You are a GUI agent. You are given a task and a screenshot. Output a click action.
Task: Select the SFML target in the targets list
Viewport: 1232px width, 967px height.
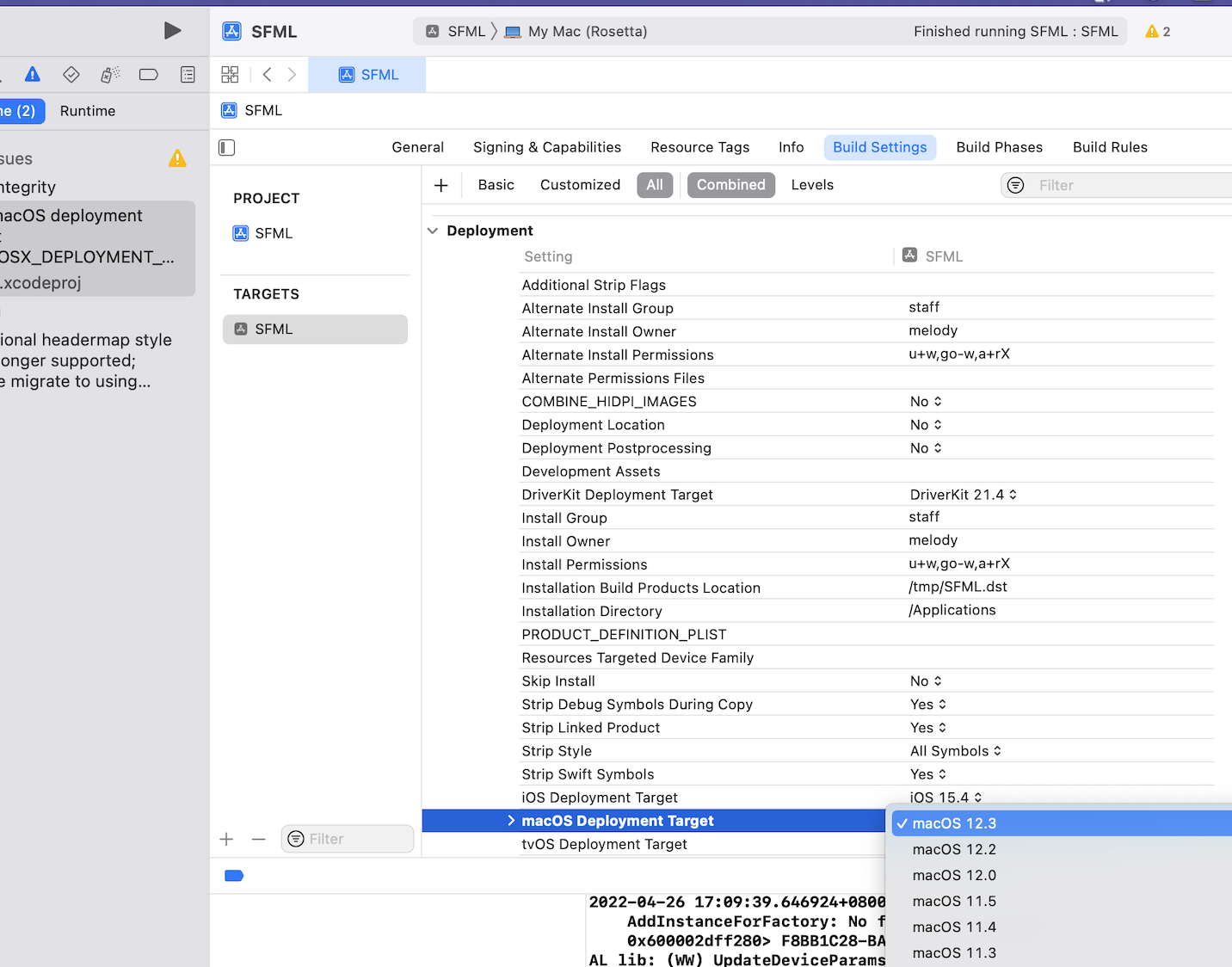pyautogui.click(x=315, y=329)
